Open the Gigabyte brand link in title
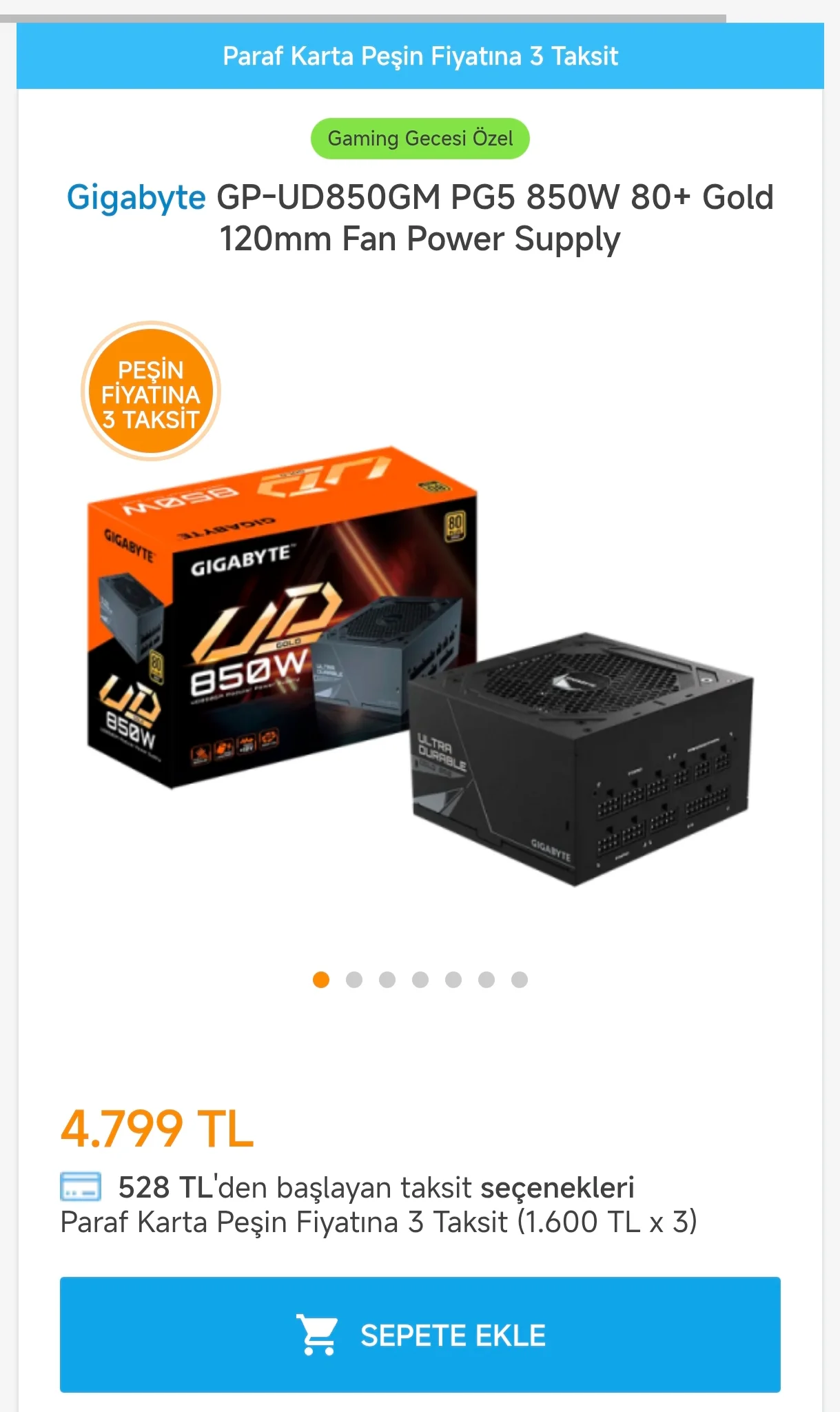840x1412 pixels. (136, 198)
